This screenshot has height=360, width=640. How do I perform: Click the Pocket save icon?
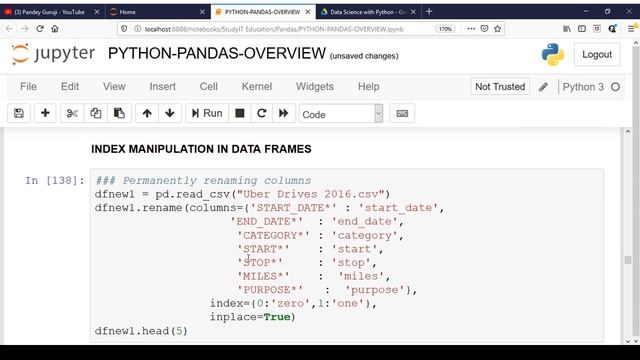click(484, 29)
